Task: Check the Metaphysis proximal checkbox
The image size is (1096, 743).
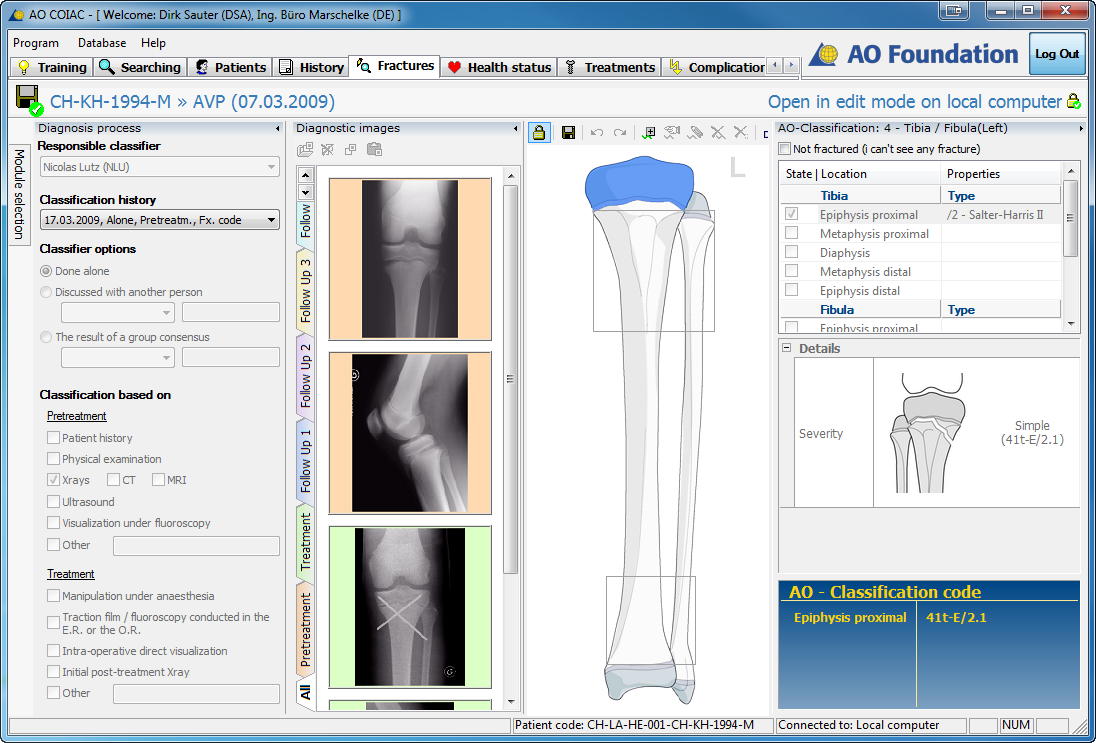Action: (x=791, y=233)
